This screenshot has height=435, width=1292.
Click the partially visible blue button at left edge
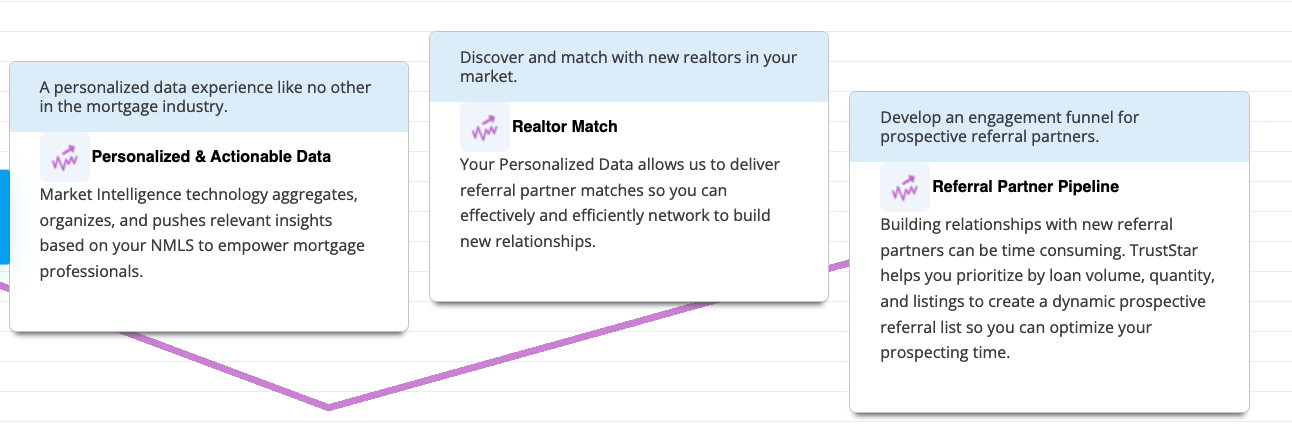pyautogui.click(x=4, y=217)
